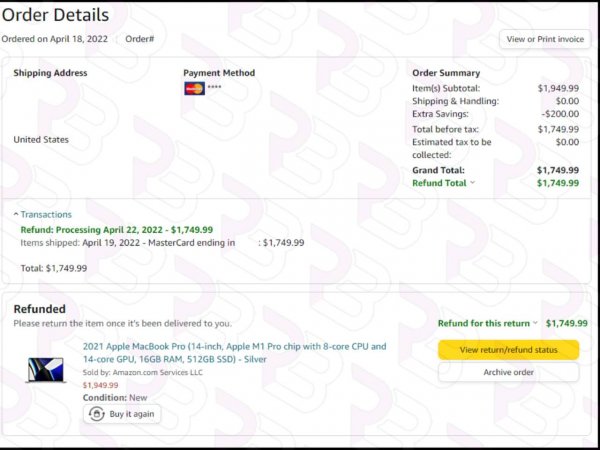Click the Refund Total amount $1,749.99
Screen dimensions: 600x450
pos(558,183)
